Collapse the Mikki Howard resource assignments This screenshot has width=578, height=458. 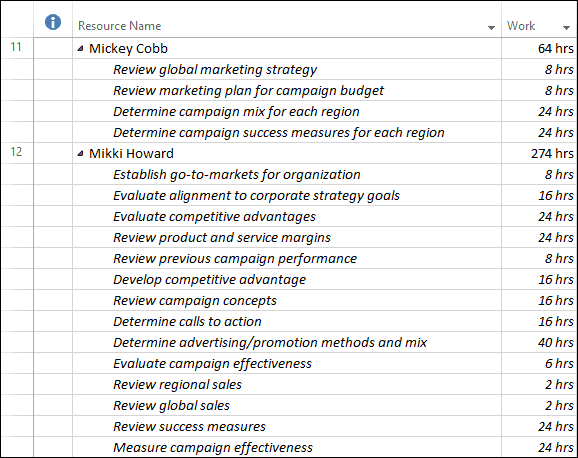[x=80, y=153]
